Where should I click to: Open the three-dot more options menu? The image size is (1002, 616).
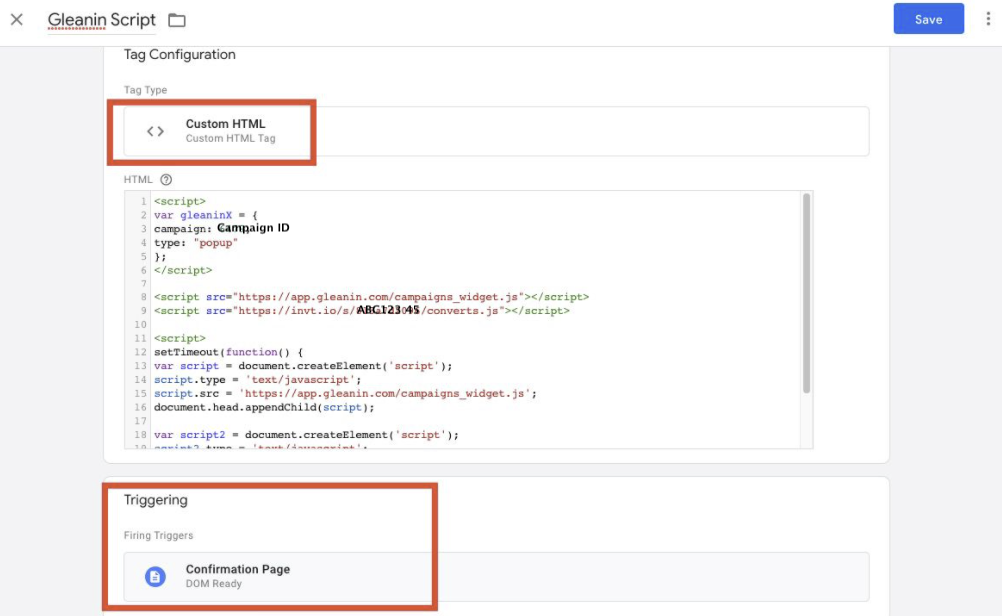(x=988, y=19)
